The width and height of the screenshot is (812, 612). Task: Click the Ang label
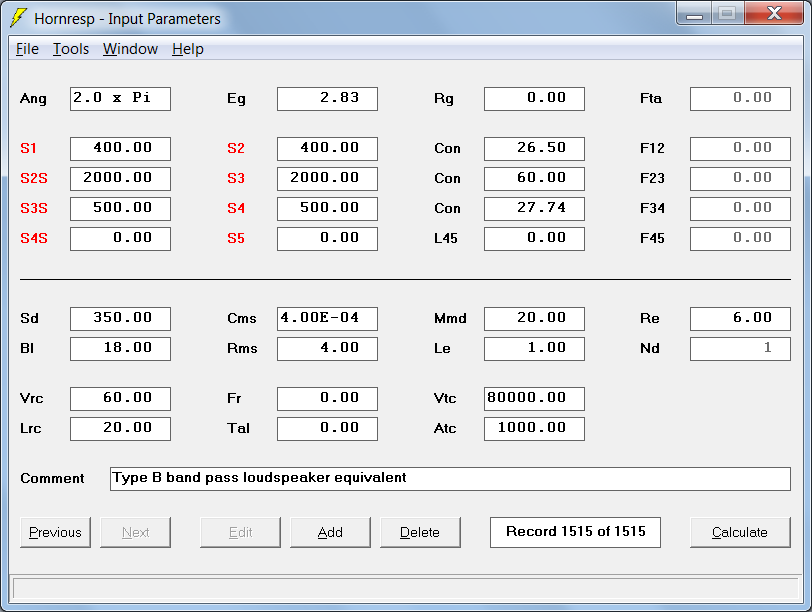[x=33, y=99]
